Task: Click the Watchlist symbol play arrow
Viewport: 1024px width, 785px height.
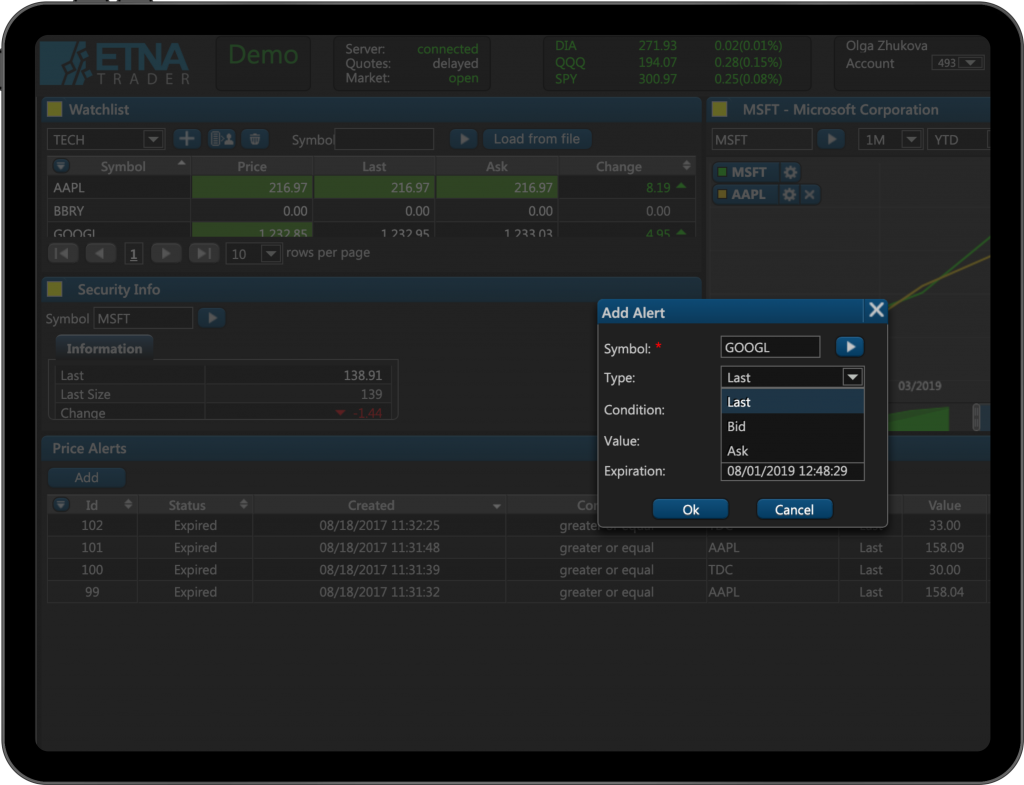Action: coord(464,138)
